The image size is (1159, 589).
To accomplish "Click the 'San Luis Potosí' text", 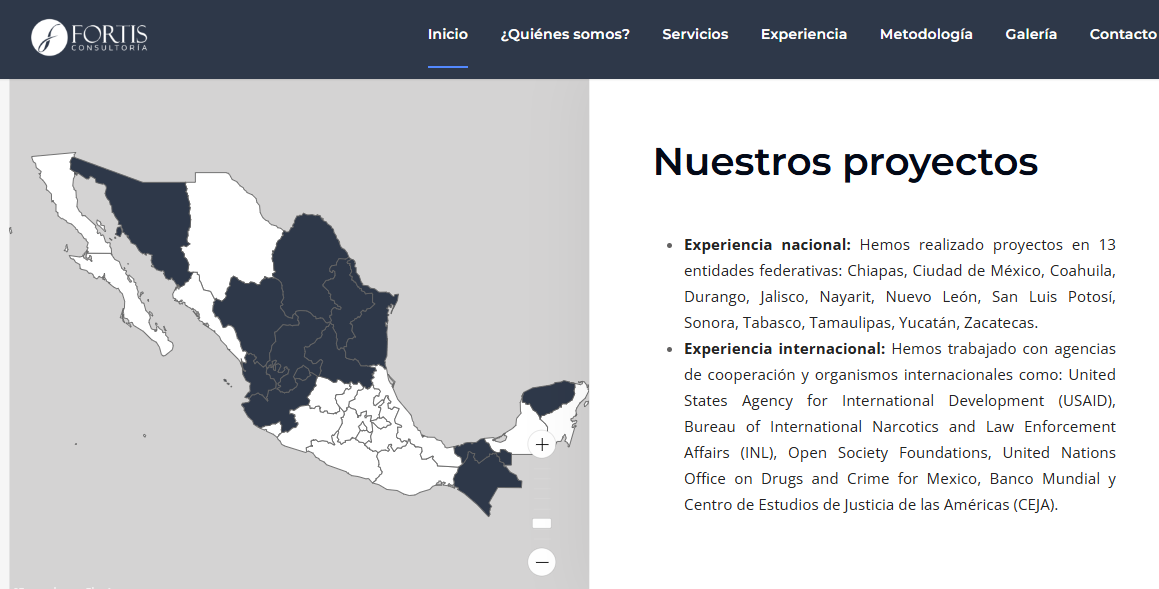I will click(1053, 297).
